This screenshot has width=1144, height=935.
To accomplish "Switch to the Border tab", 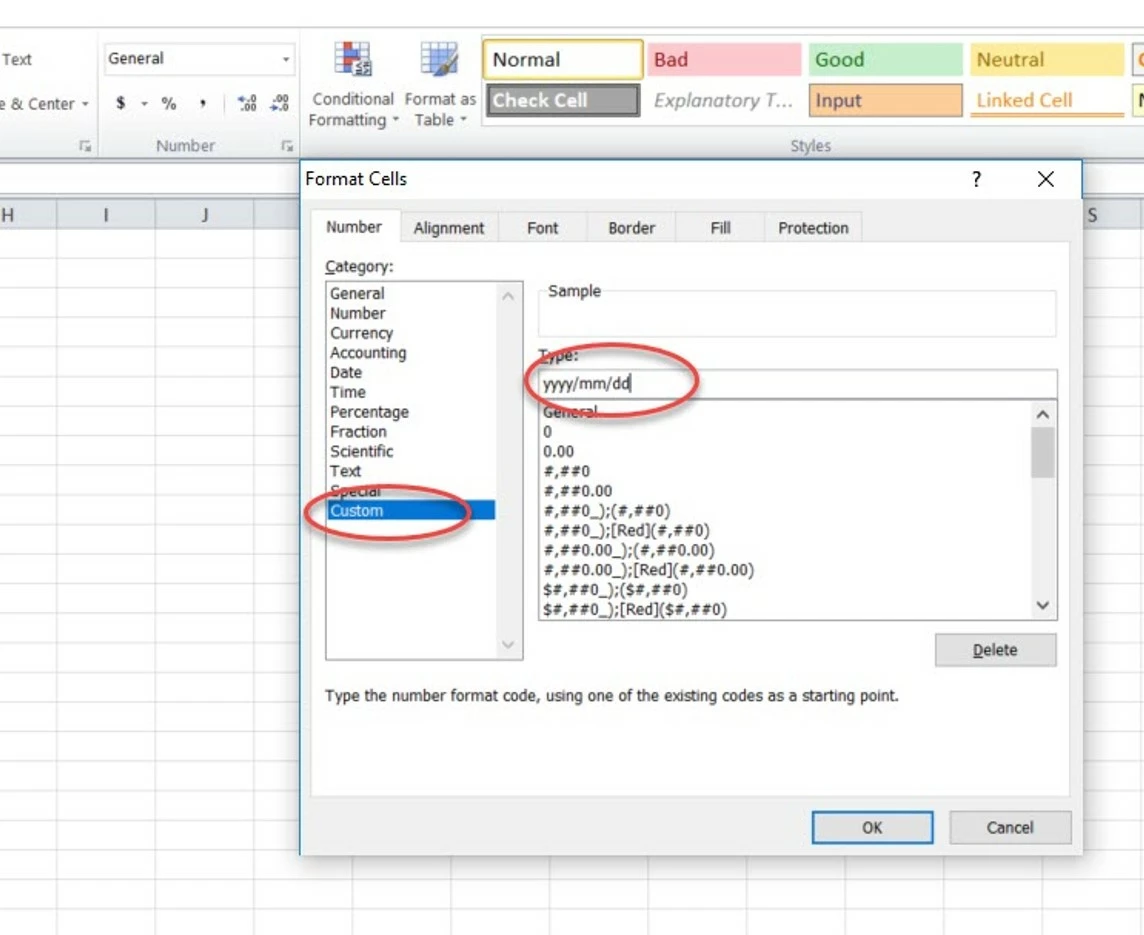I will point(630,227).
